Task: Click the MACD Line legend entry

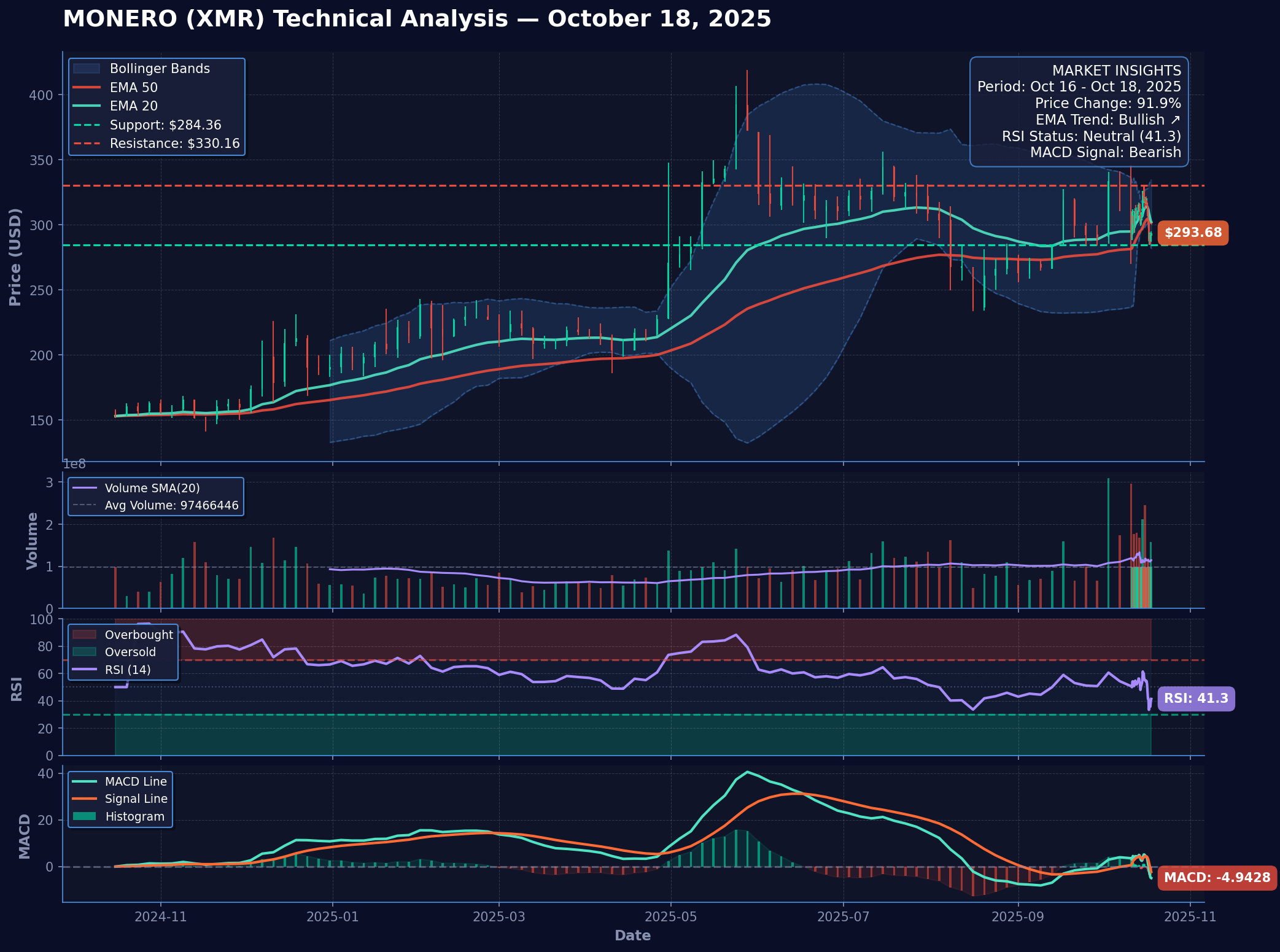Action: 136,781
